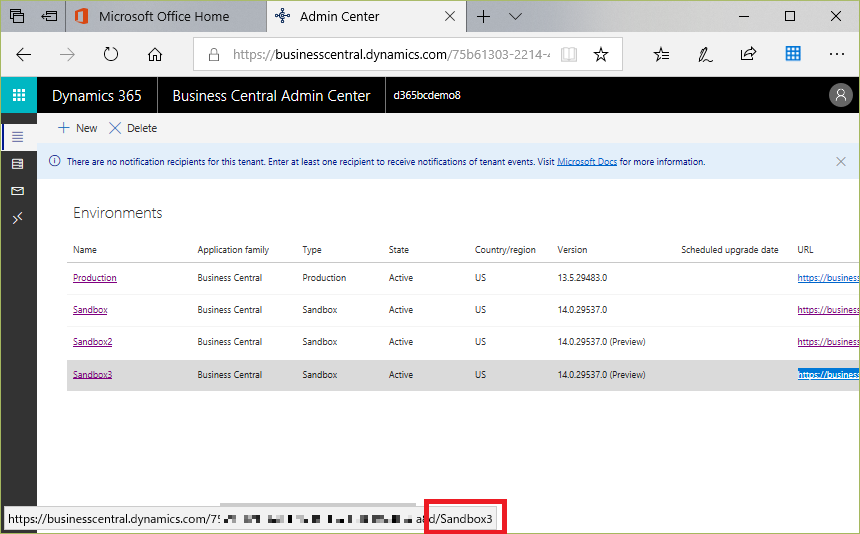Click the Type column header

coord(312,249)
